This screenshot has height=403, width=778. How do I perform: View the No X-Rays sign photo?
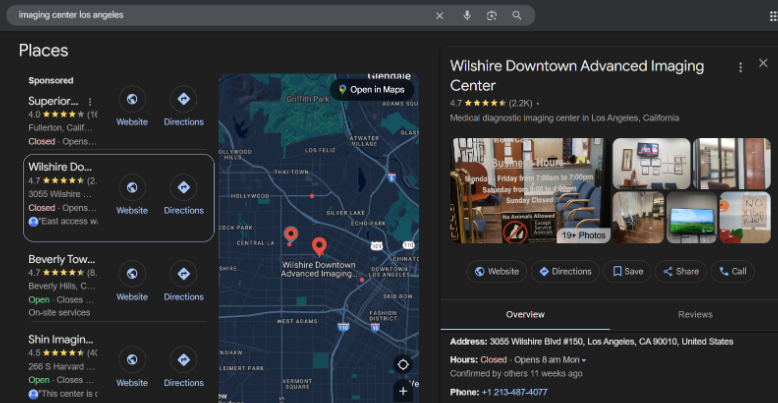pos(745,217)
